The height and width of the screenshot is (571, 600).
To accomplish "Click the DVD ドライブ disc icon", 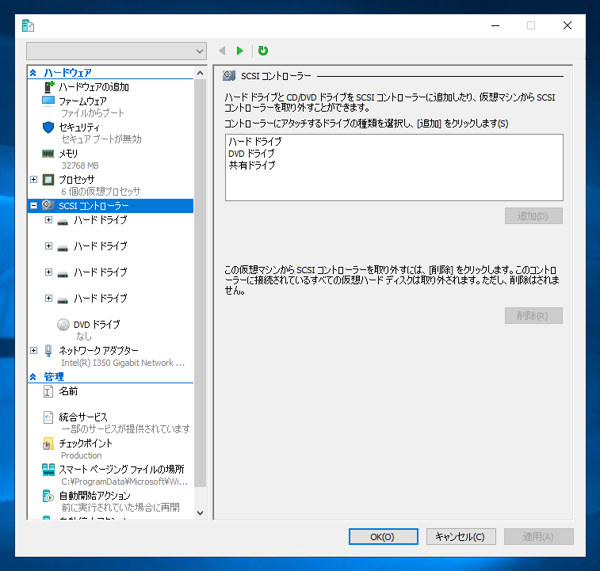I will [63, 325].
